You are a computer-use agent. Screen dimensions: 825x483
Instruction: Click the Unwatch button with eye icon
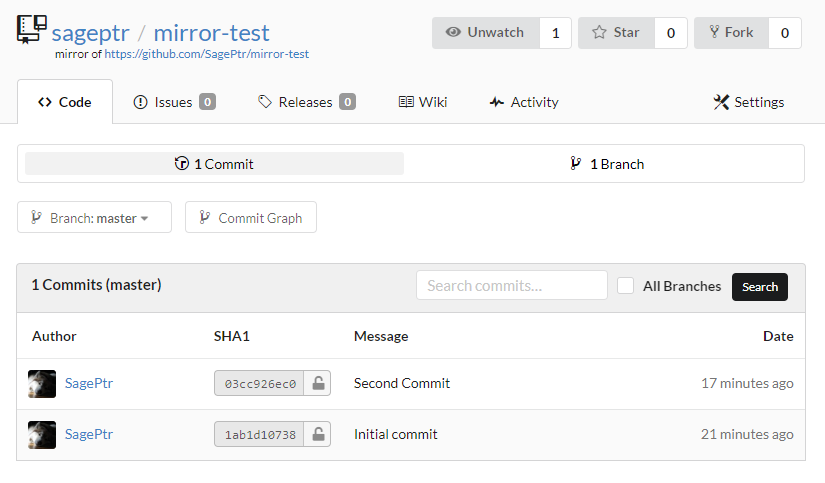point(486,33)
